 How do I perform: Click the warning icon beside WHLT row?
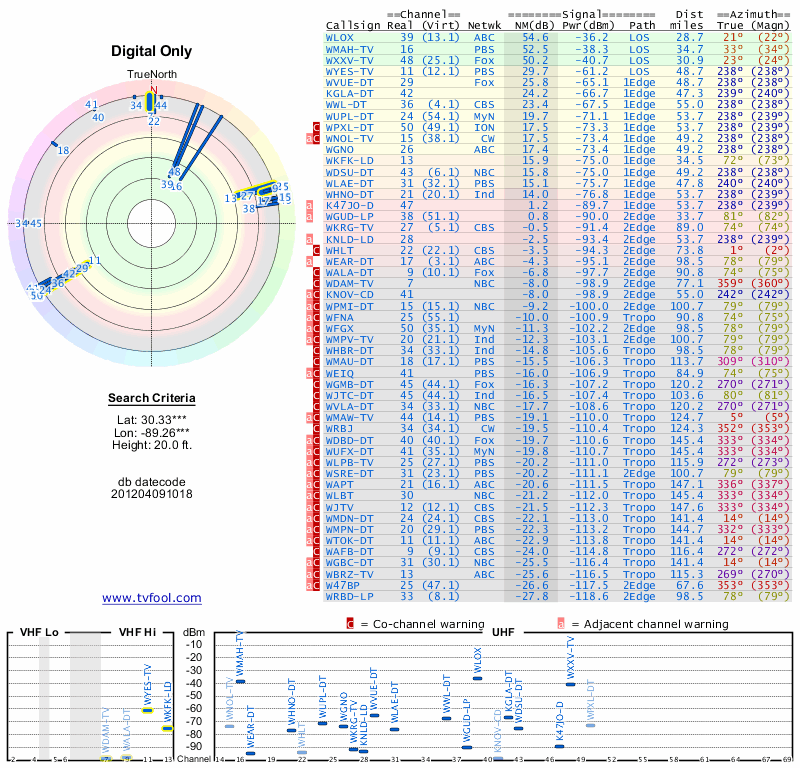tap(316, 251)
